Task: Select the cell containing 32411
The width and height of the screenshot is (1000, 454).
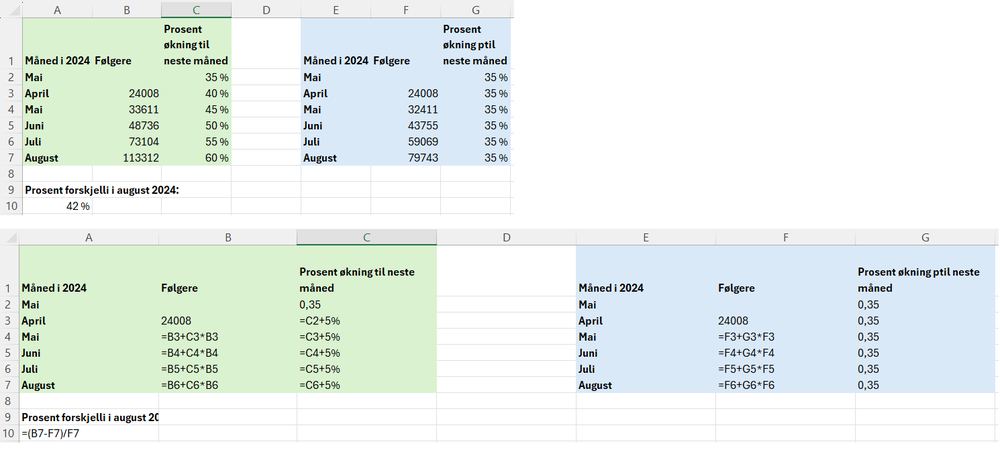Action: (x=405, y=109)
